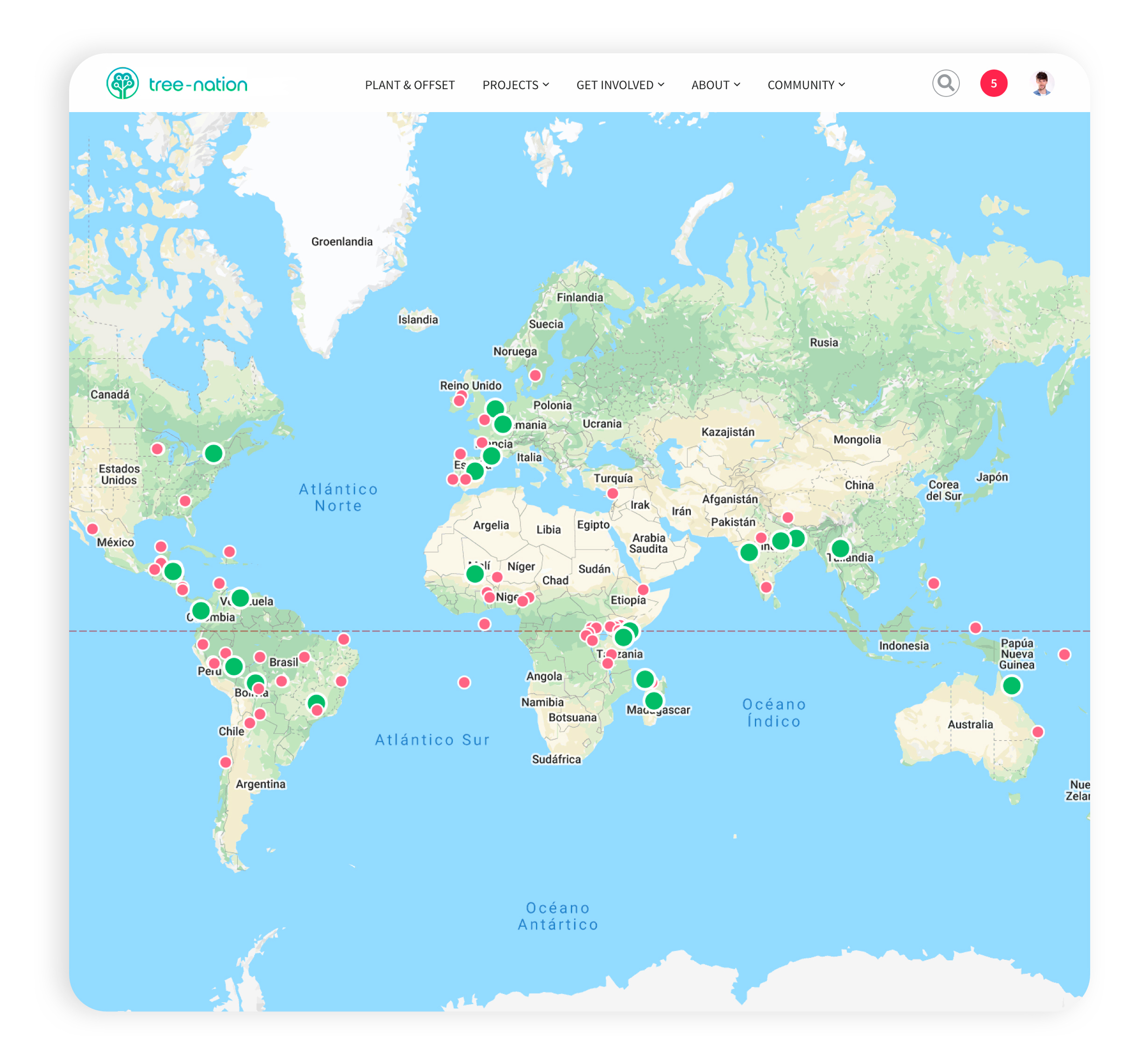Click the pink marker east of Papúa Nueva Guinea

click(x=1064, y=654)
